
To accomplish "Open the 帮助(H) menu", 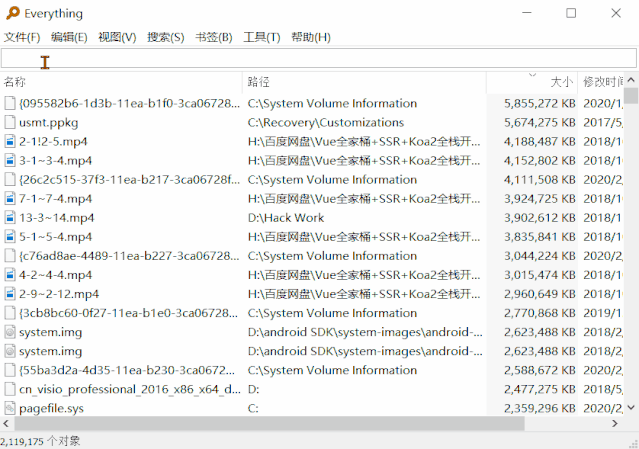I will click(311, 37).
